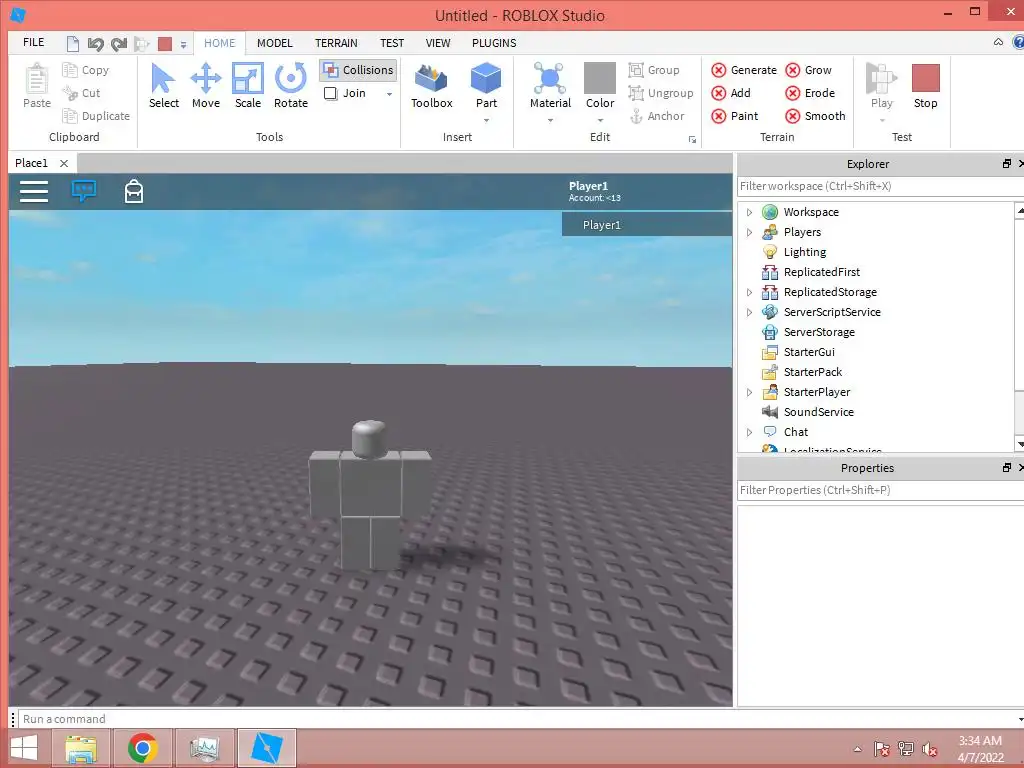
Task: Click the Add terrain button
Action: pyautogui.click(x=731, y=93)
